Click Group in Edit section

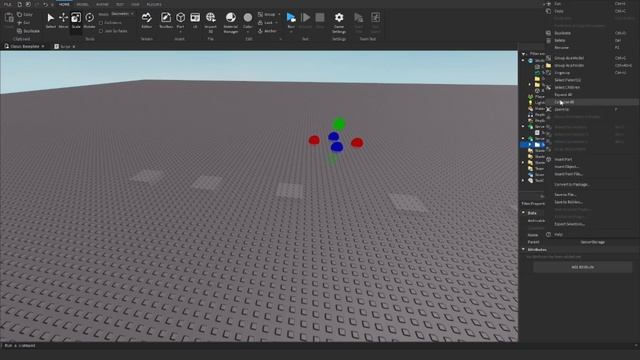[x=267, y=15]
